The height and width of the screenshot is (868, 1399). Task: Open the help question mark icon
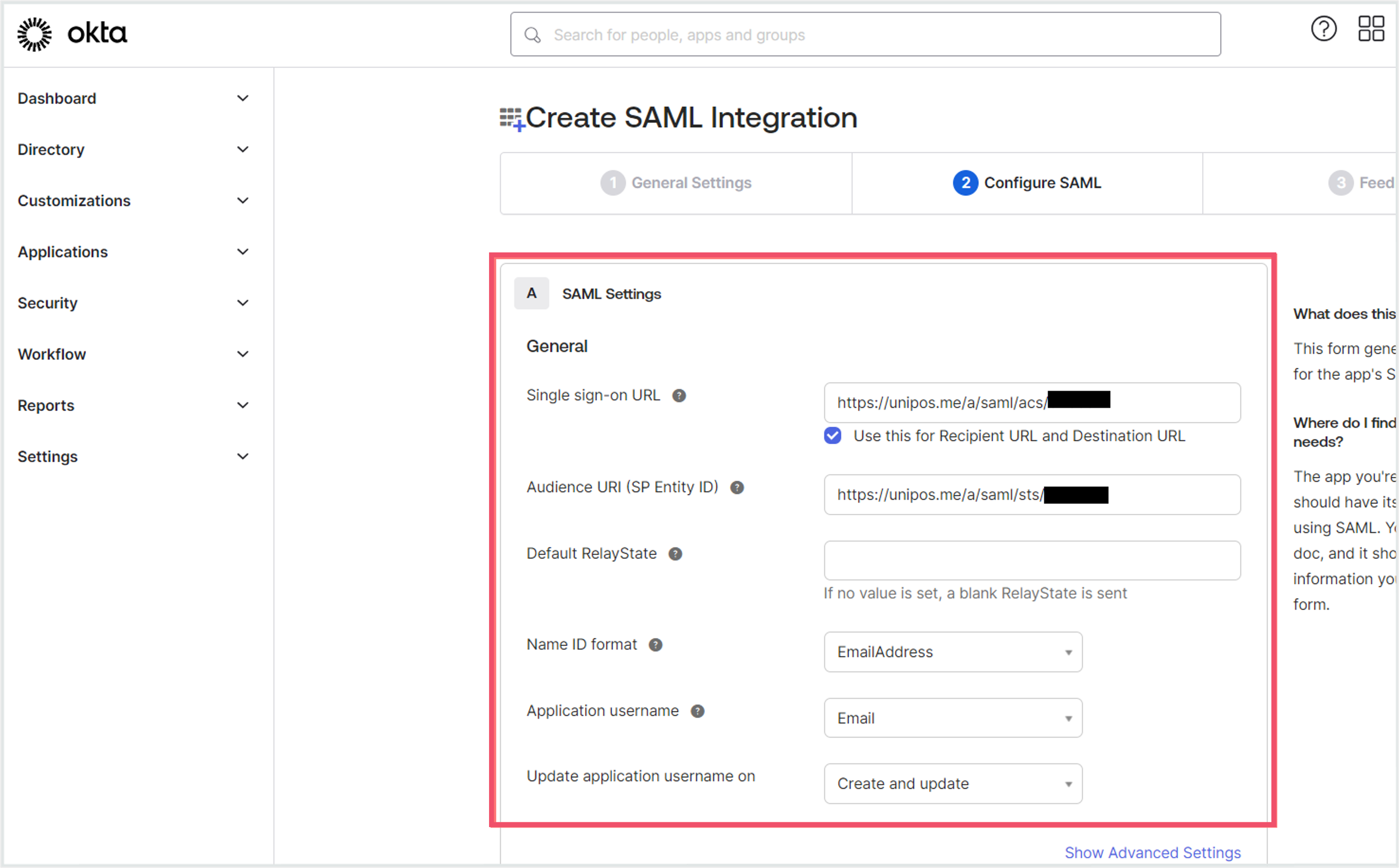(x=1324, y=29)
